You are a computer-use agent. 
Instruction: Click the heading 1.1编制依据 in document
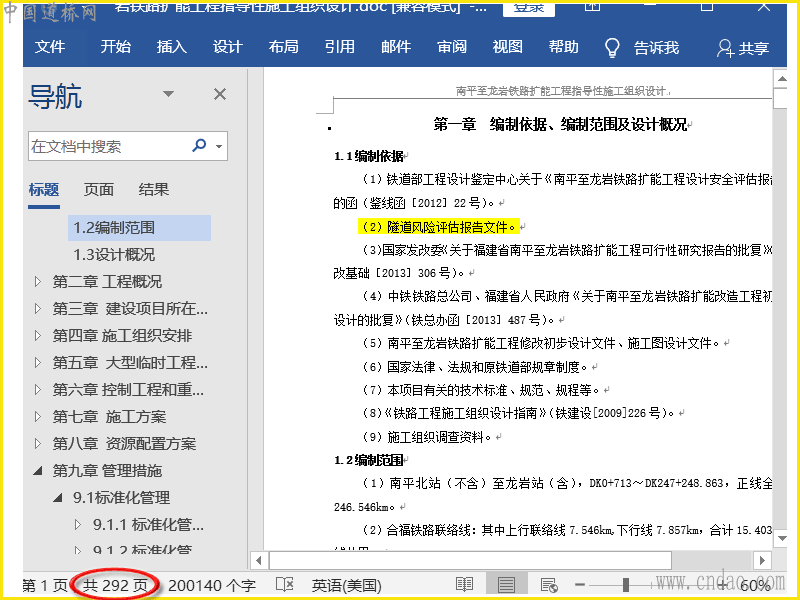369,156
